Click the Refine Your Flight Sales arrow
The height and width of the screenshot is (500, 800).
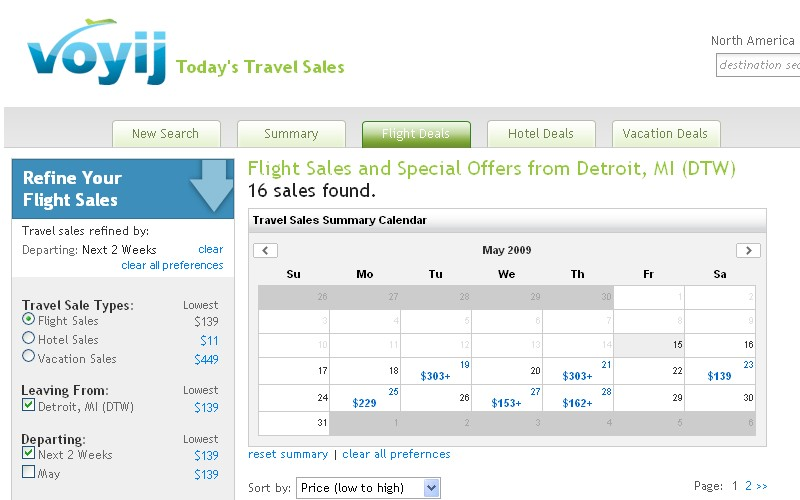212,186
